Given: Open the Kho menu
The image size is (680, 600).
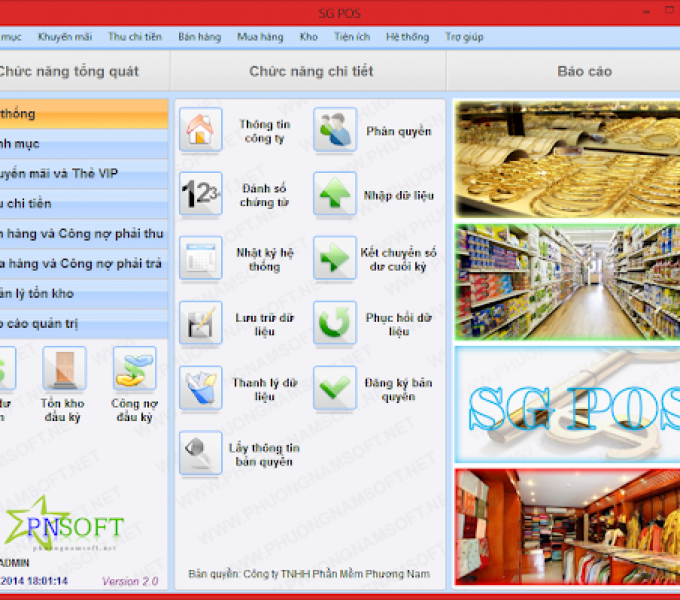Looking at the screenshot, I should click(308, 37).
